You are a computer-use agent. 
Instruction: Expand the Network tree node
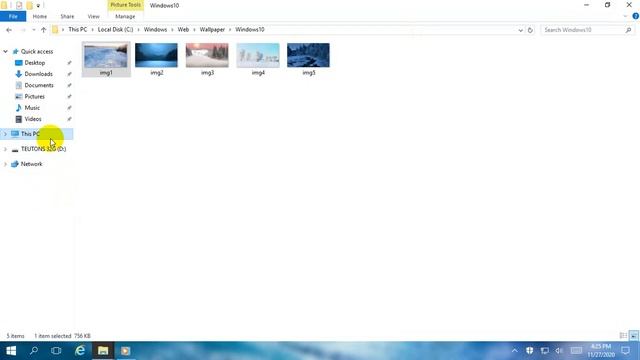pos(5,164)
